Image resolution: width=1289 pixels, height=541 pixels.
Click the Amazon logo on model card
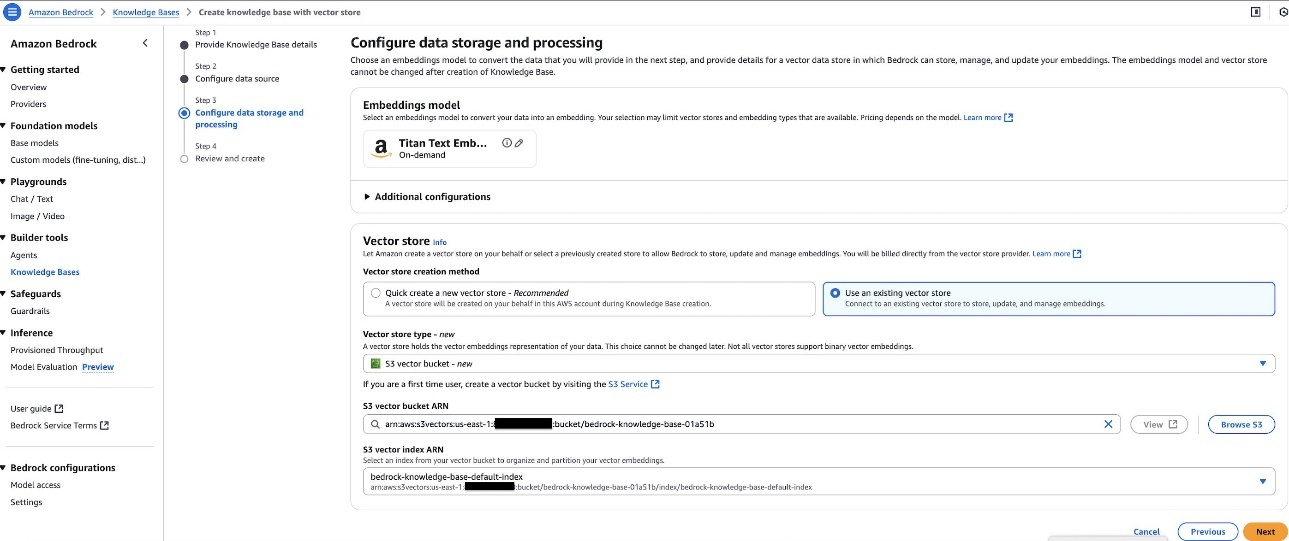pyautogui.click(x=380, y=149)
